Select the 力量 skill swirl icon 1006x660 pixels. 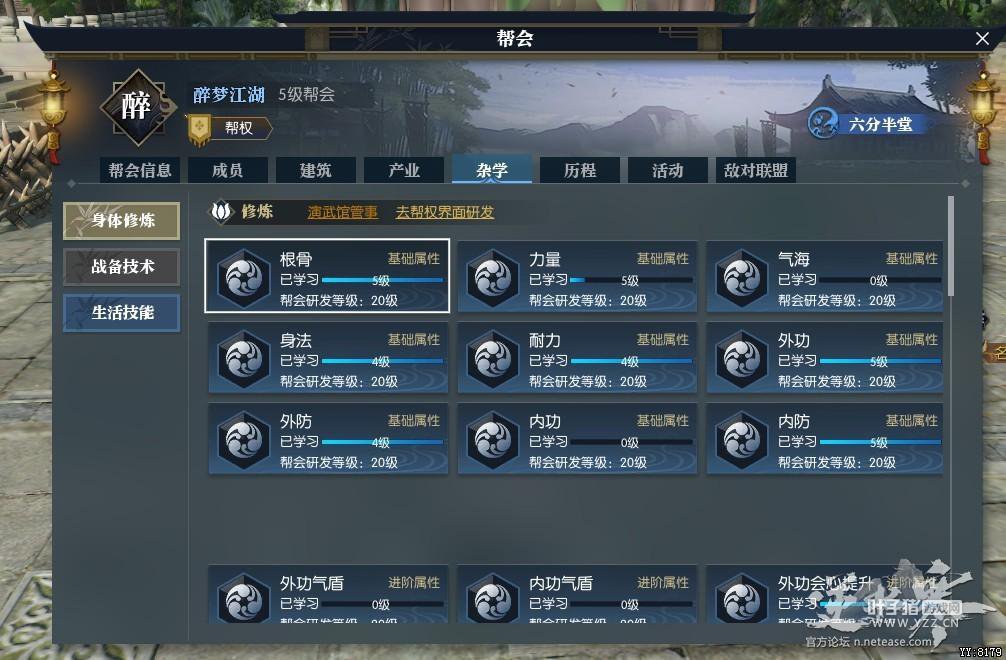[x=493, y=278]
